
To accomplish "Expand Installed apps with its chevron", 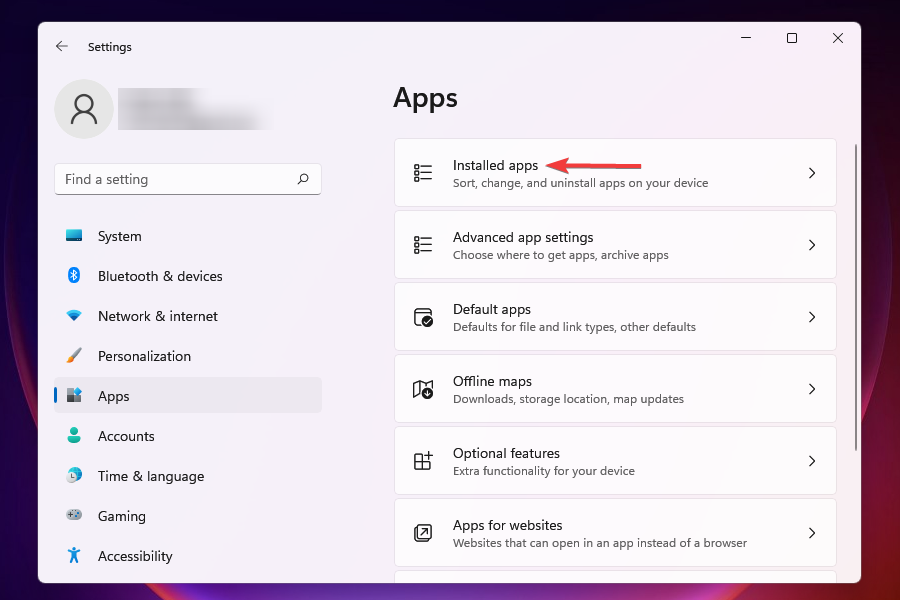I will coord(812,173).
